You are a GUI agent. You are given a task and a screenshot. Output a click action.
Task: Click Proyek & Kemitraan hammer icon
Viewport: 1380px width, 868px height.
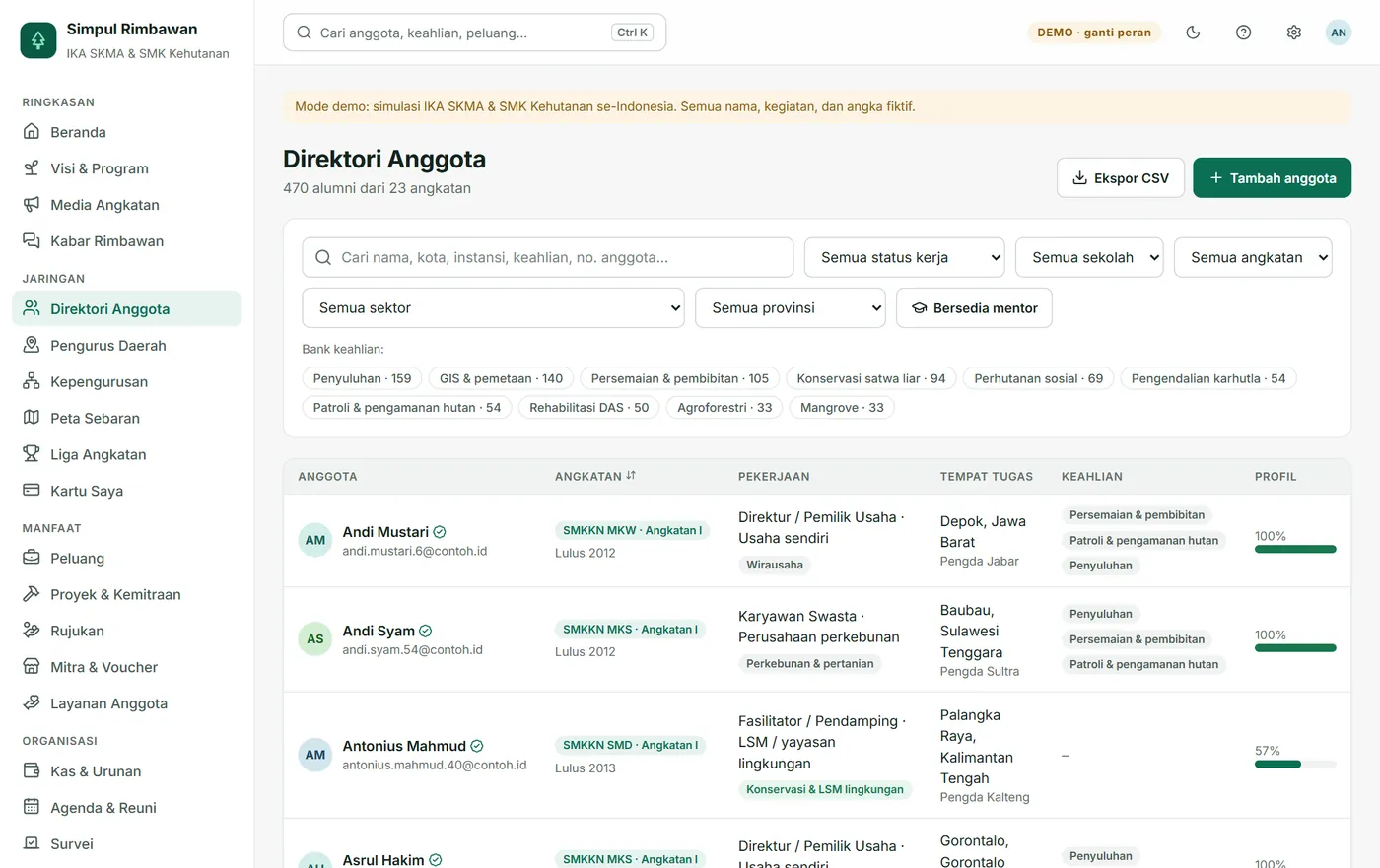[x=32, y=595]
